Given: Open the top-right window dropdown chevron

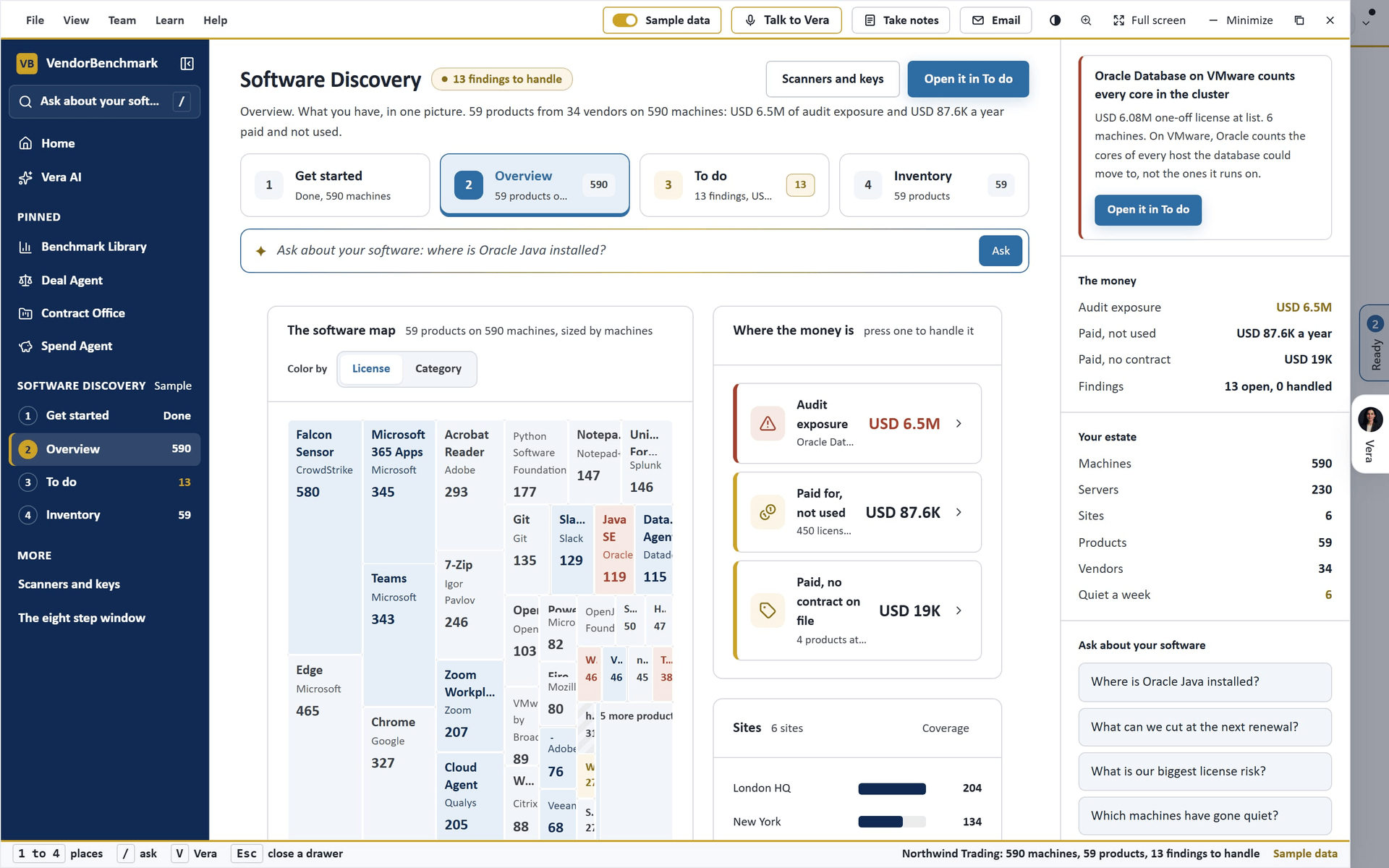Looking at the screenshot, I should click(1366, 23).
